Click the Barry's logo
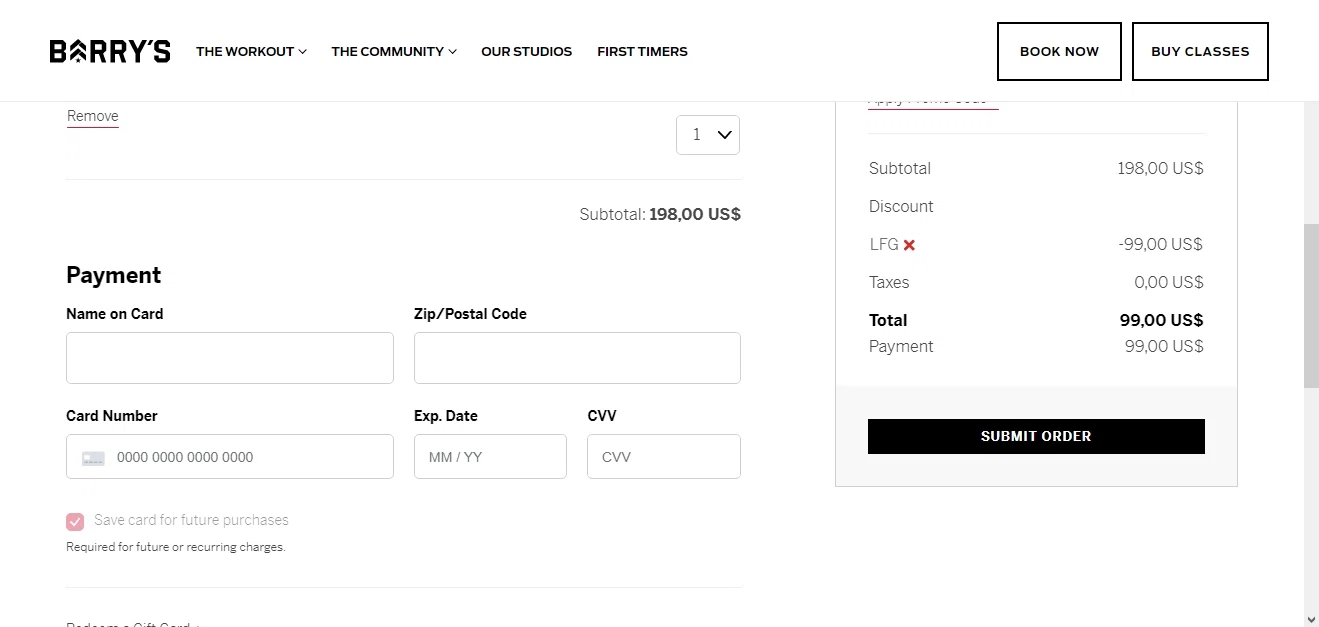The image size is (1319, 627). pos(110,52)
